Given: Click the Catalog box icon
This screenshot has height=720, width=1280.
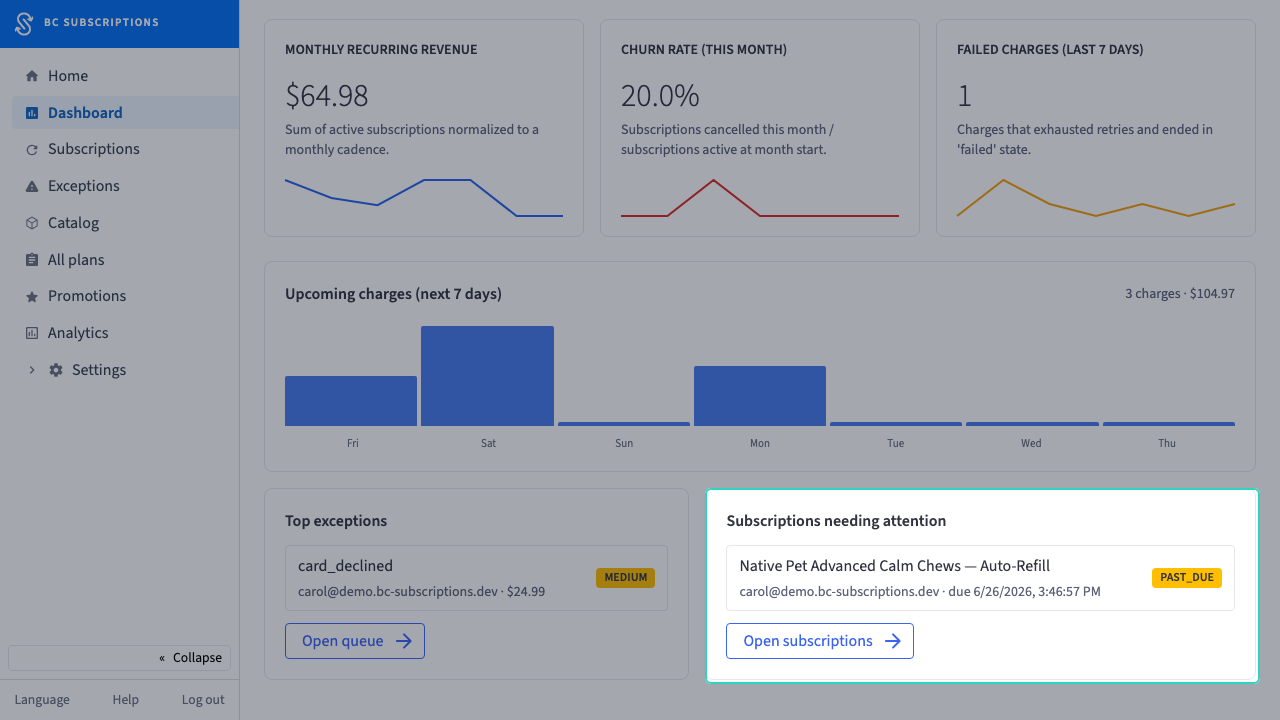Looking at the screenshot, I should point(32,223).
